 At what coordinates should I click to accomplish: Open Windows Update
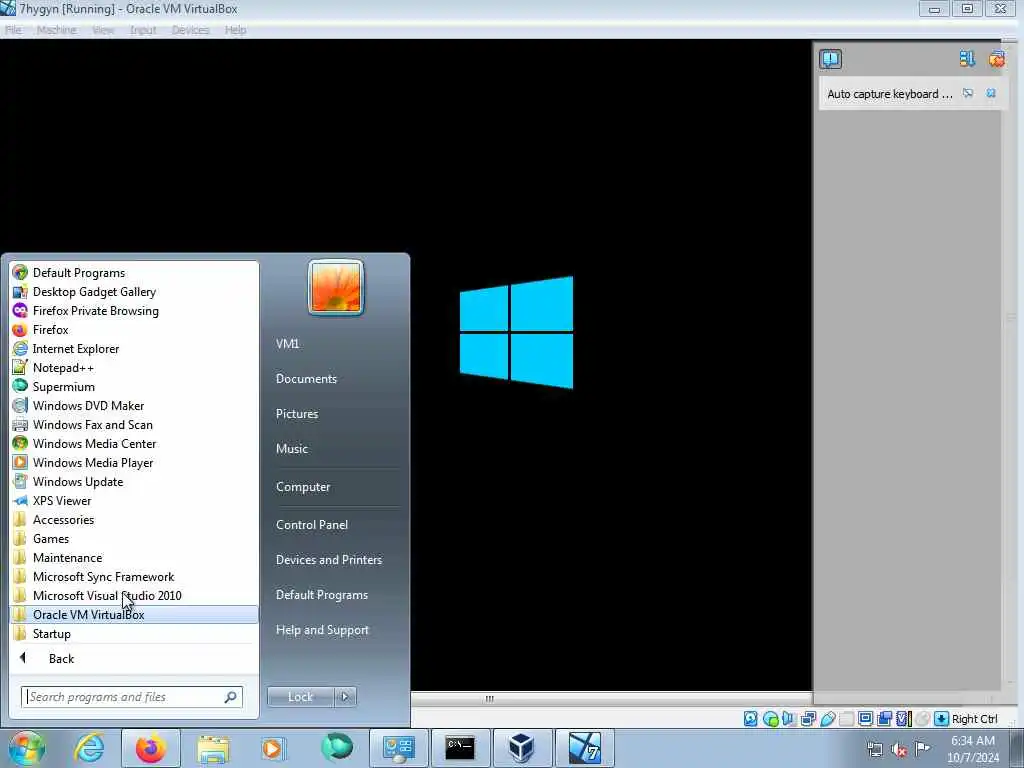(x=134, y=481)
